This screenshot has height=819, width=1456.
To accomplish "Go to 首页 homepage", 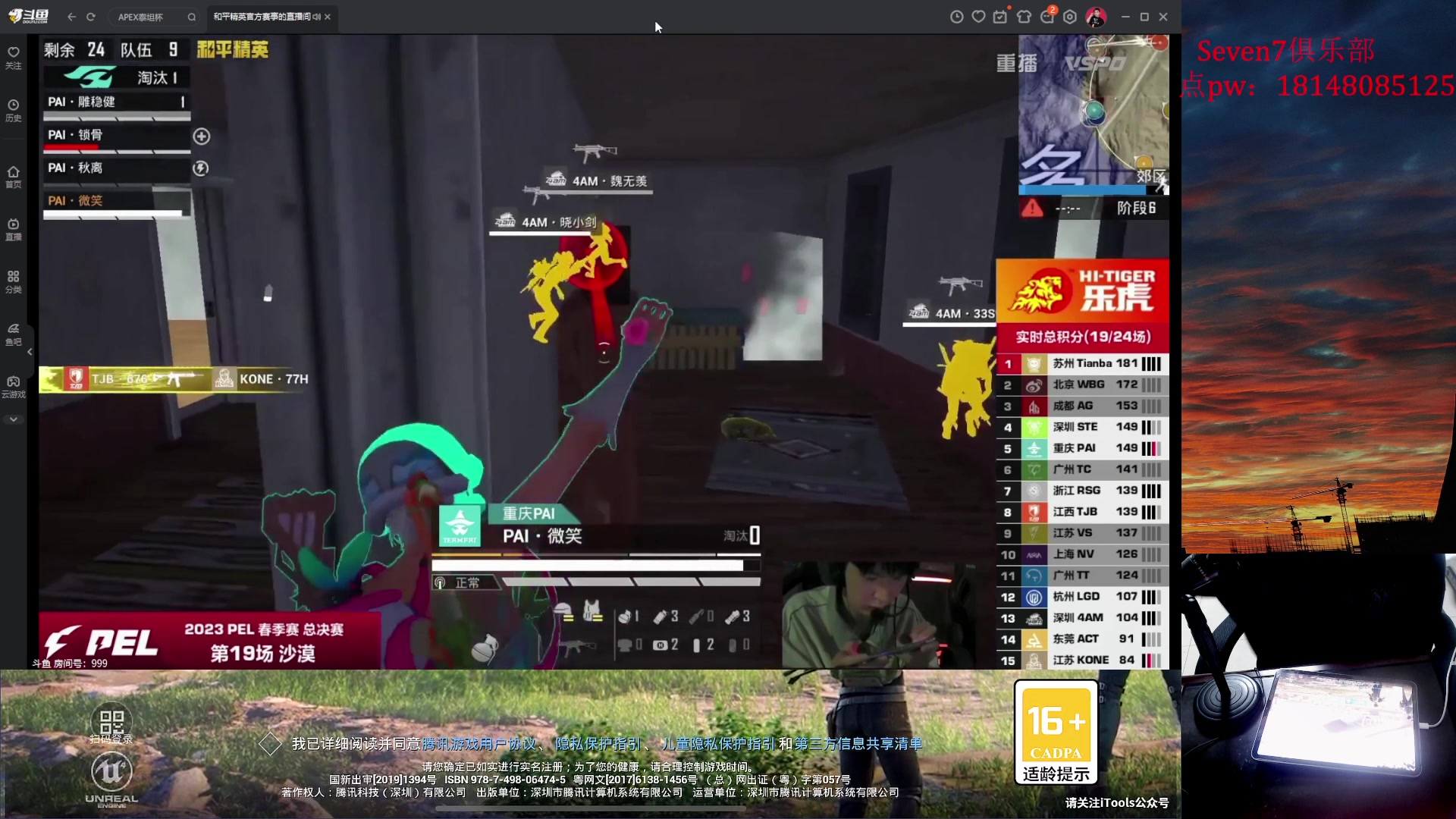I will tap(13, 174).
